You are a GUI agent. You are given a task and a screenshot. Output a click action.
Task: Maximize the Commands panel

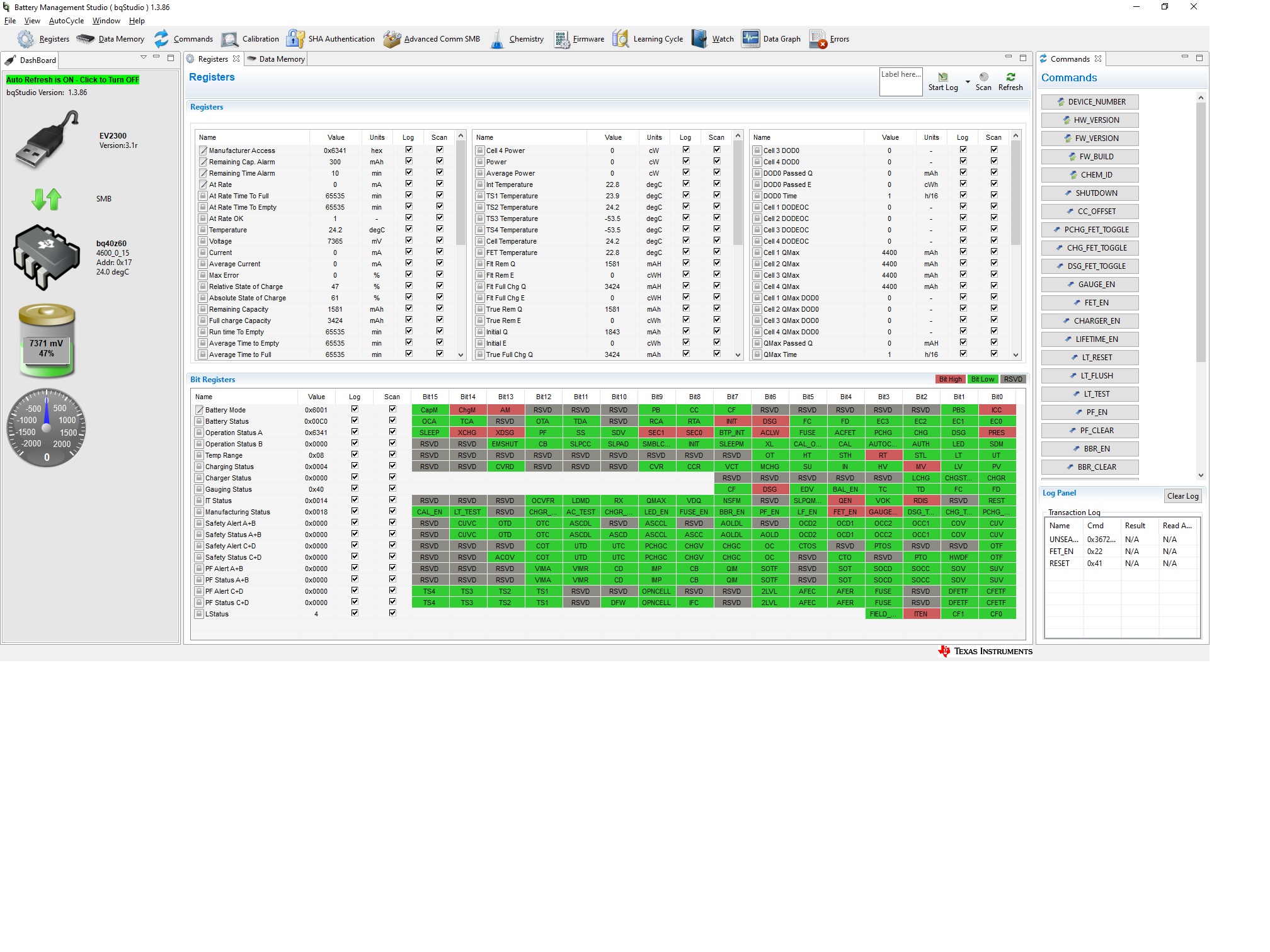[x=1199, y=57]
